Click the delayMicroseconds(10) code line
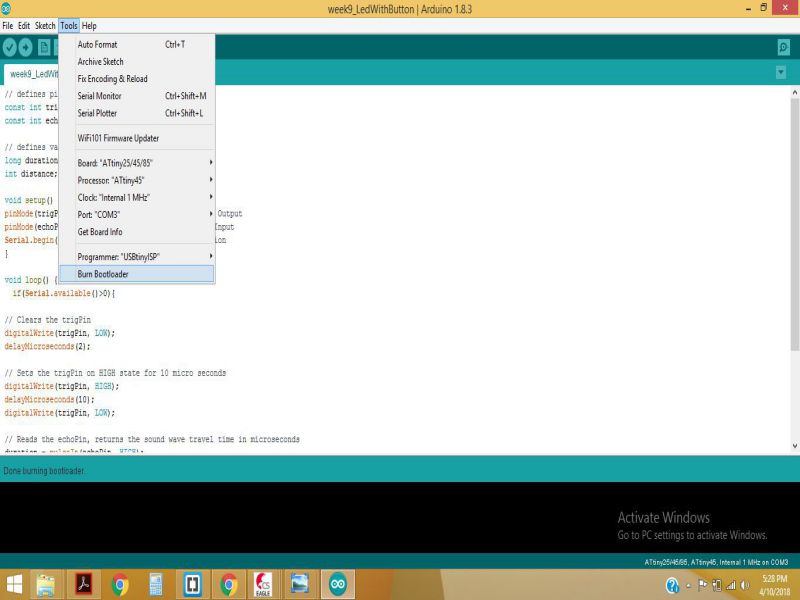800x600 pixels. pyautogui.click(x=49, y=399)
